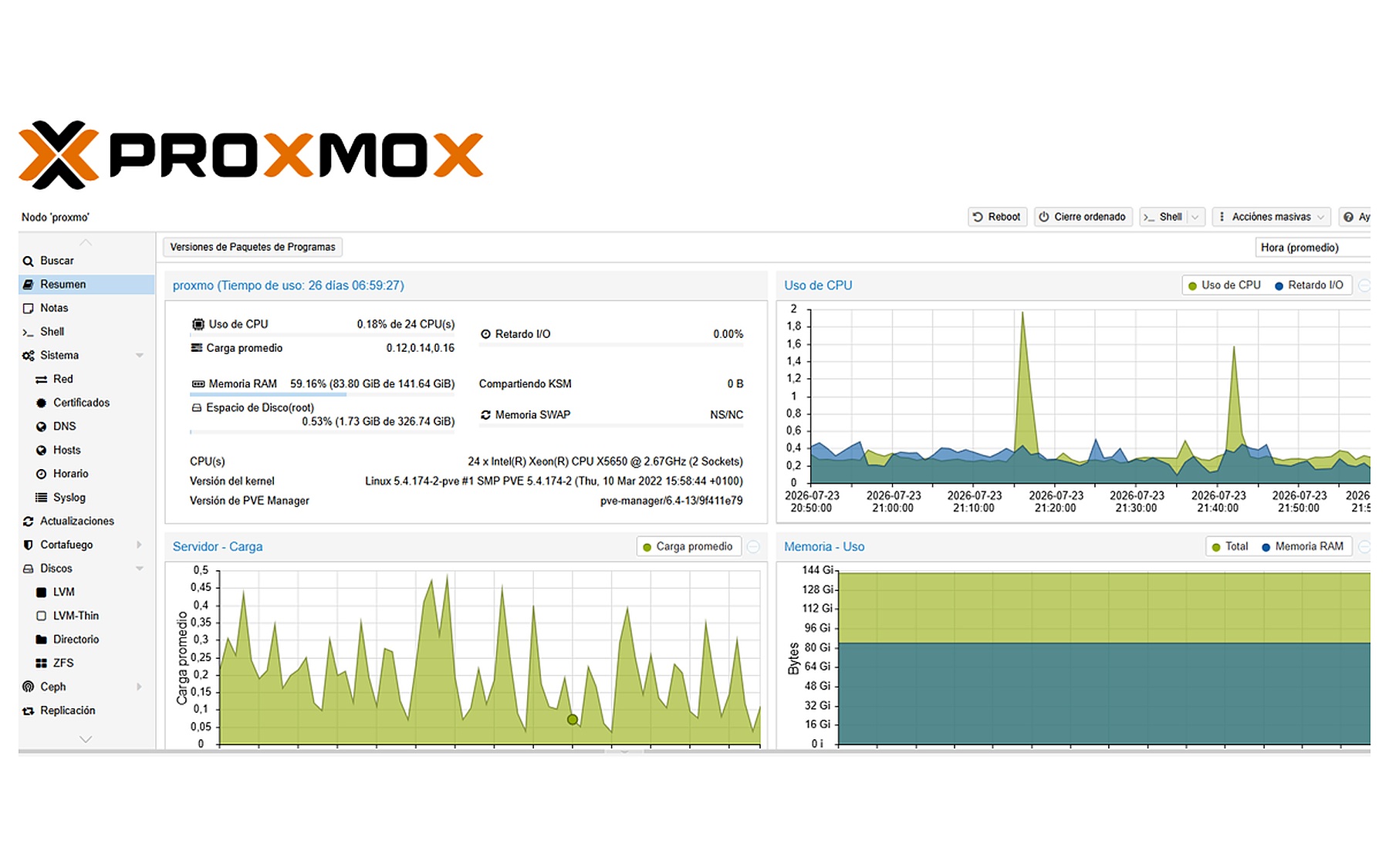The image size is (1389, 868).
Task: Collapse the Sistema tree section arrow
Action: (140, 356)
